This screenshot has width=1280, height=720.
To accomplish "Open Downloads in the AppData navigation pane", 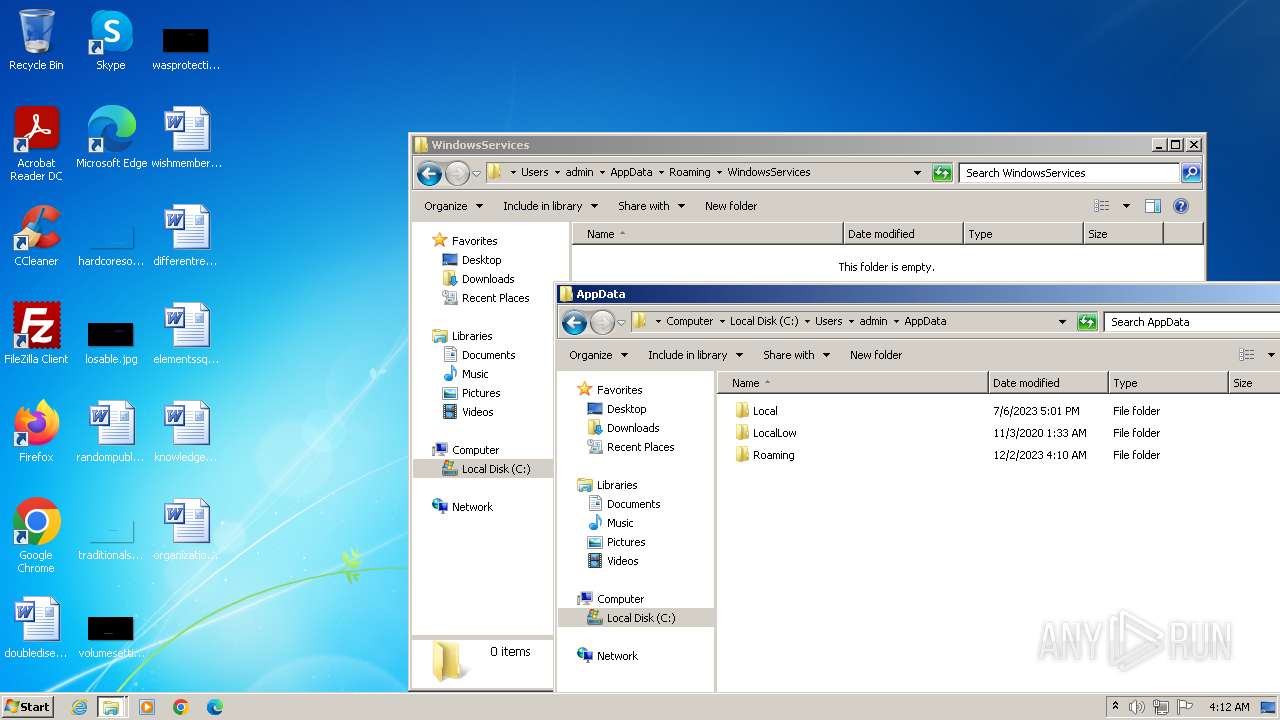I will coord(633,428).
